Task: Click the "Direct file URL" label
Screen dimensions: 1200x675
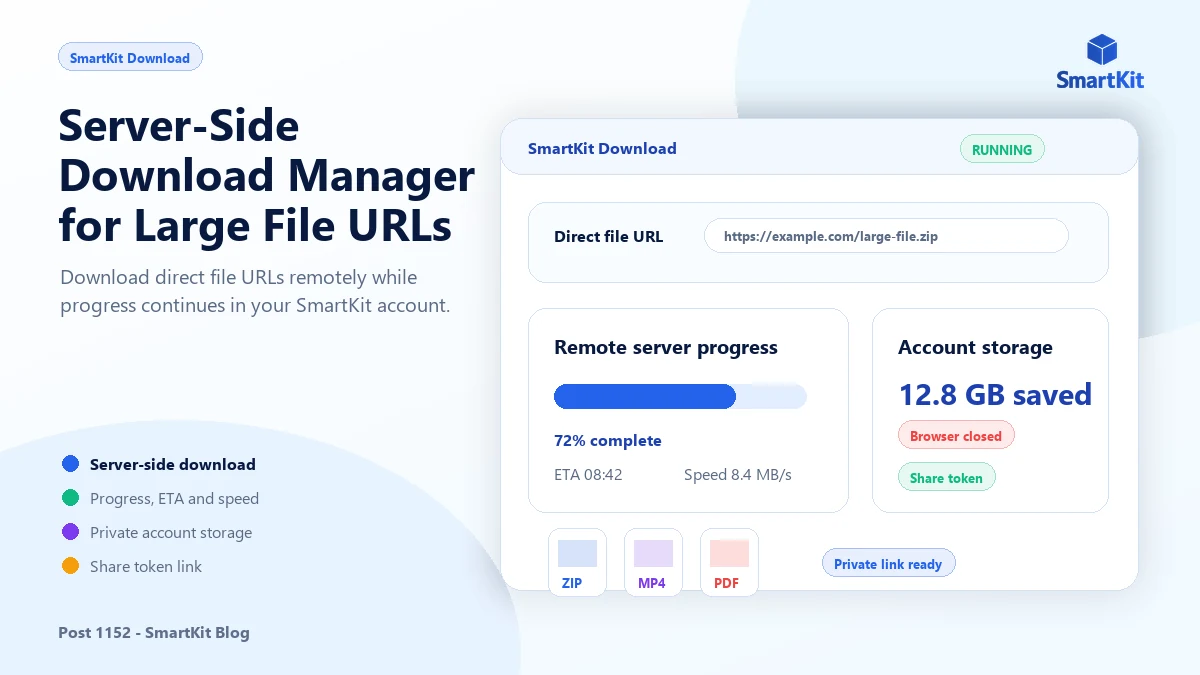Action: point(608,237)
